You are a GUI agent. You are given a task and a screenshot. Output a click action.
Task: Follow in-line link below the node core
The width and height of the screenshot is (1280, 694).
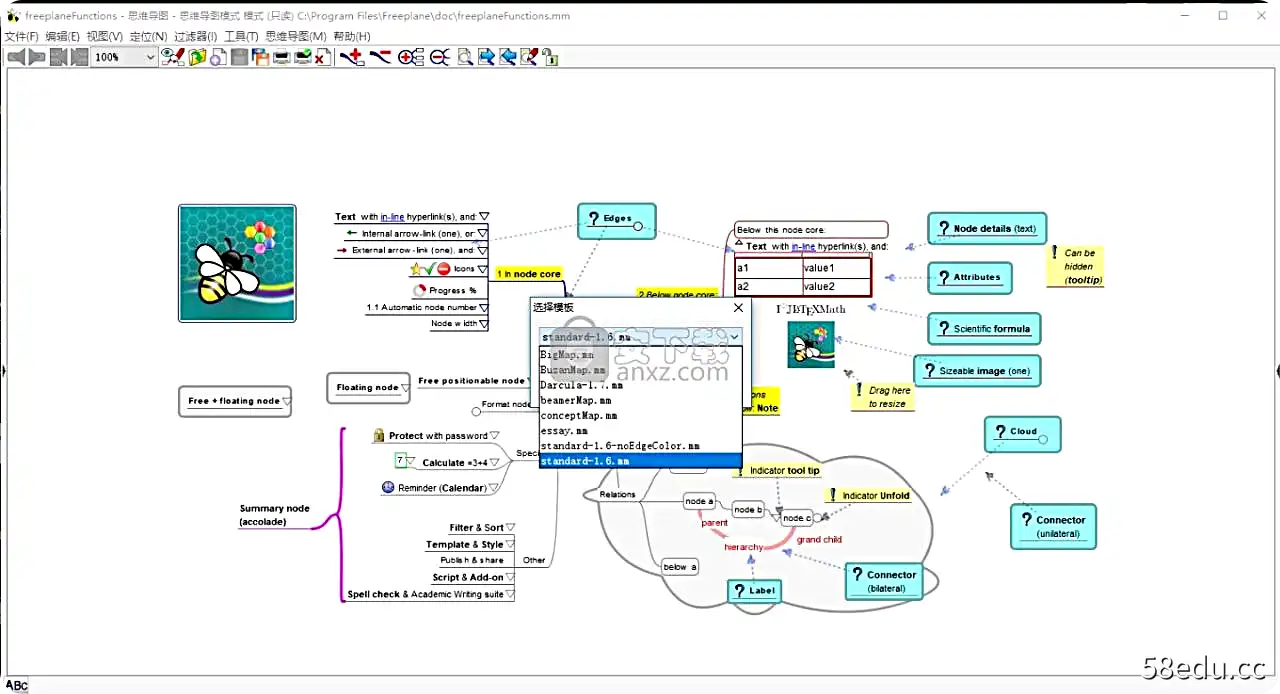pos(803,246)
